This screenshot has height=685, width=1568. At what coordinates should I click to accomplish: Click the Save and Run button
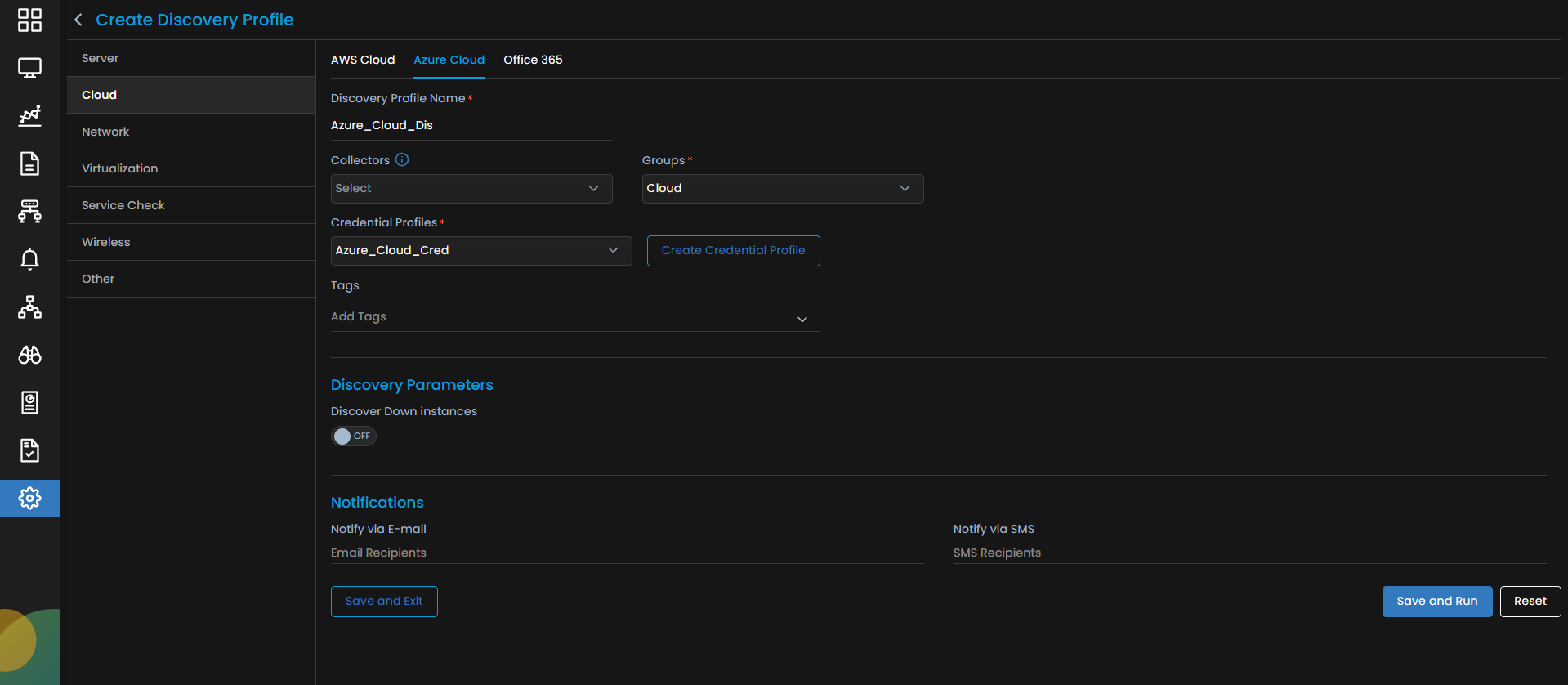1437,602
